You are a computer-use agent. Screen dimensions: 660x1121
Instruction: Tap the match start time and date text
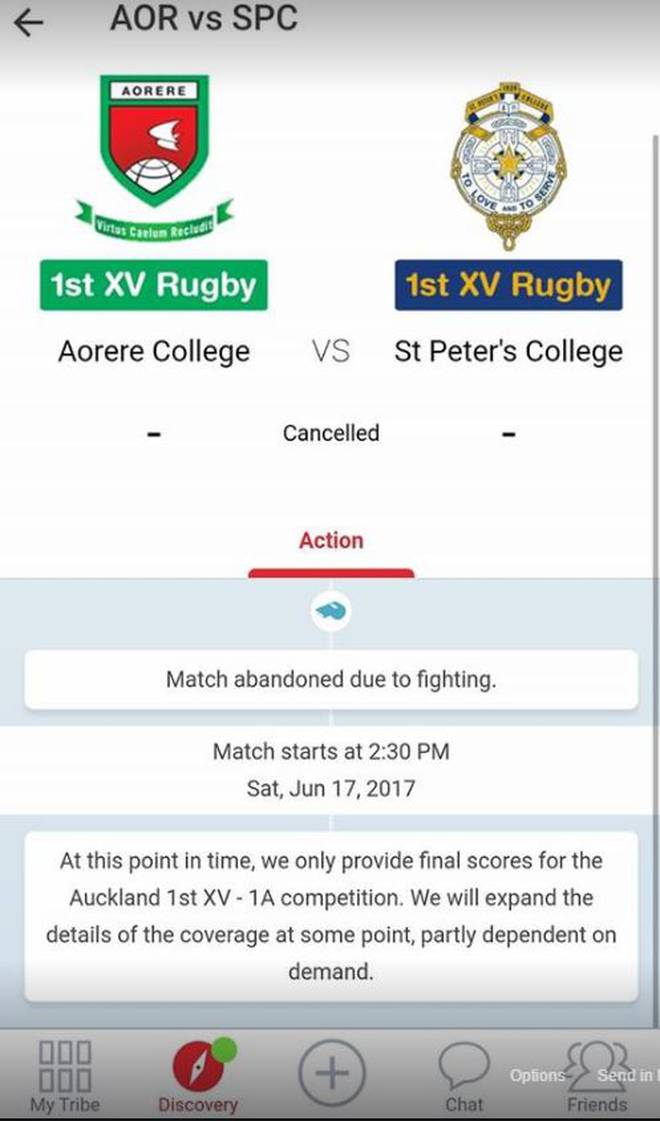[331, 770]
